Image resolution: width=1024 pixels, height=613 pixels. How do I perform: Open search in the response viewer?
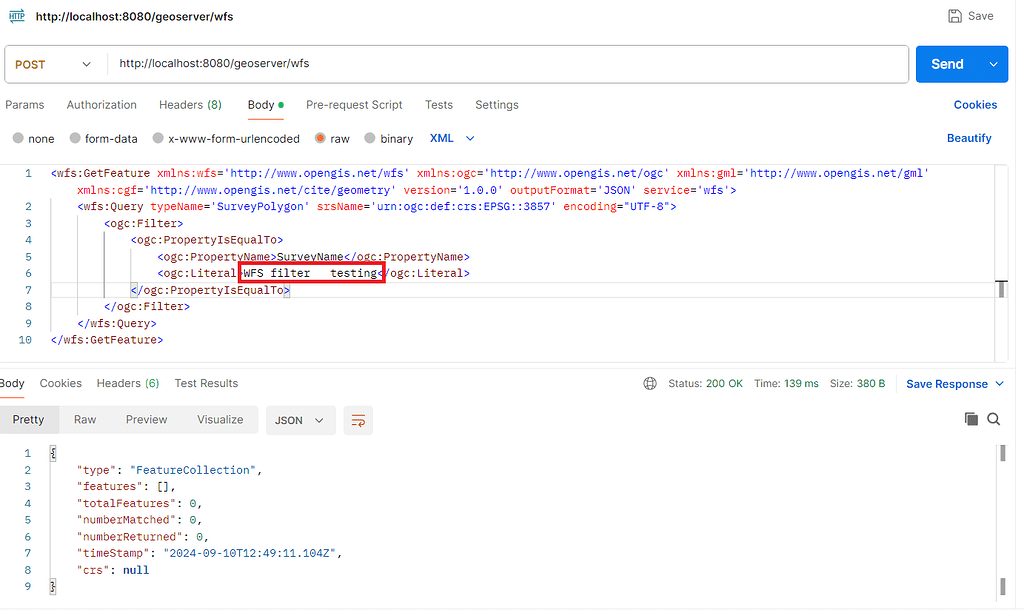994,420
